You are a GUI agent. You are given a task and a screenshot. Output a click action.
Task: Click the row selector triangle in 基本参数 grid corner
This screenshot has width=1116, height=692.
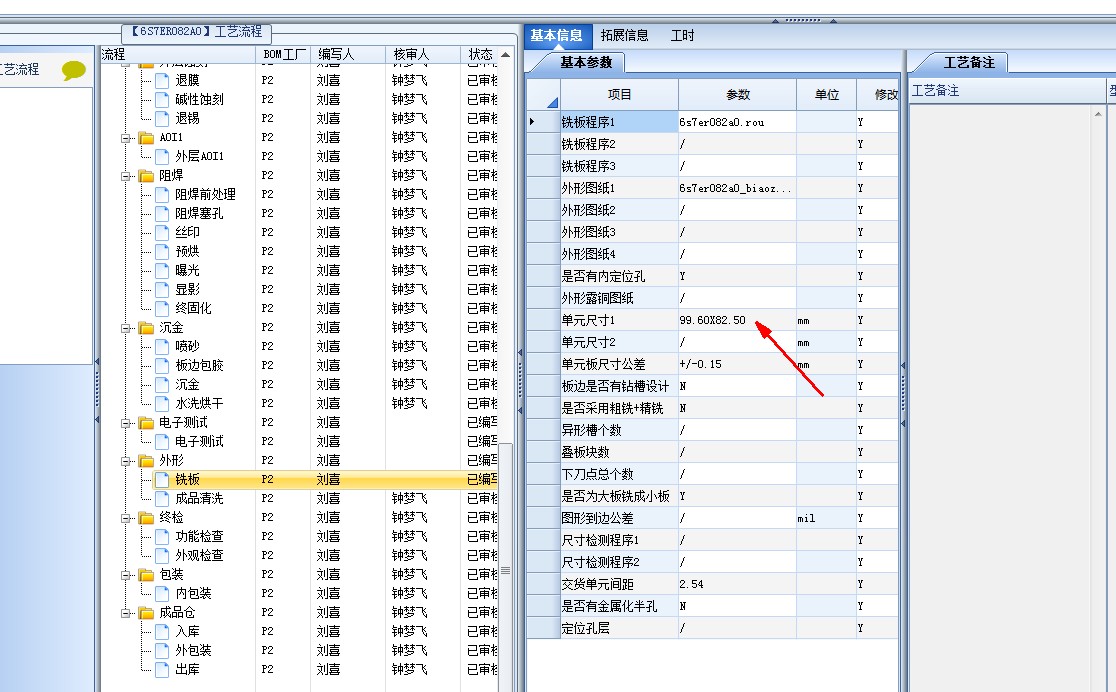point(552,103)
